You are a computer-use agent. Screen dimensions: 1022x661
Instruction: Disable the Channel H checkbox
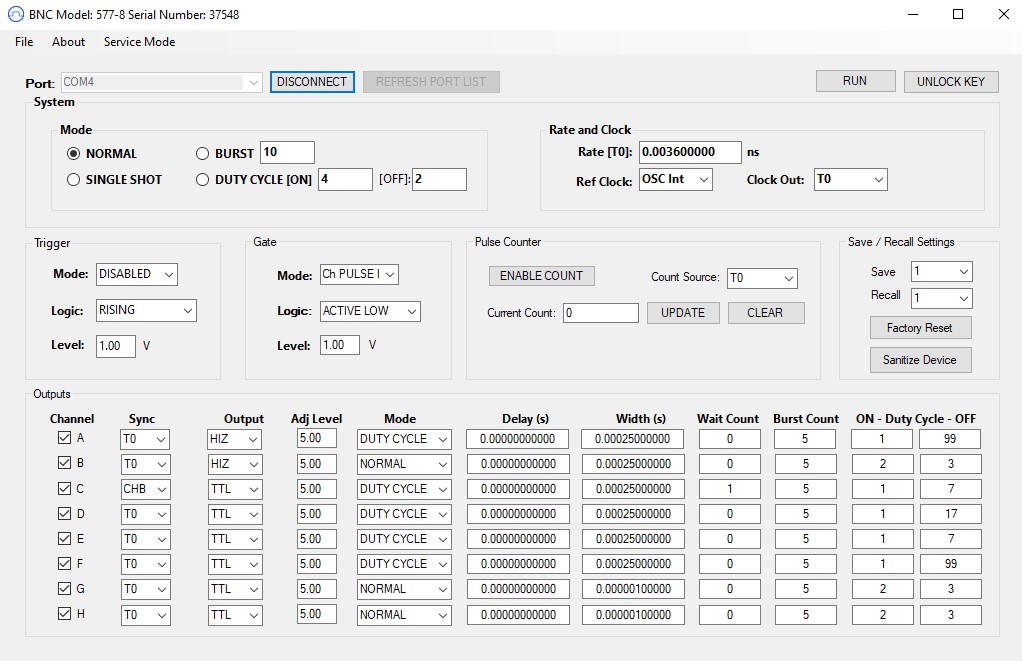click(x=65, y=614)
